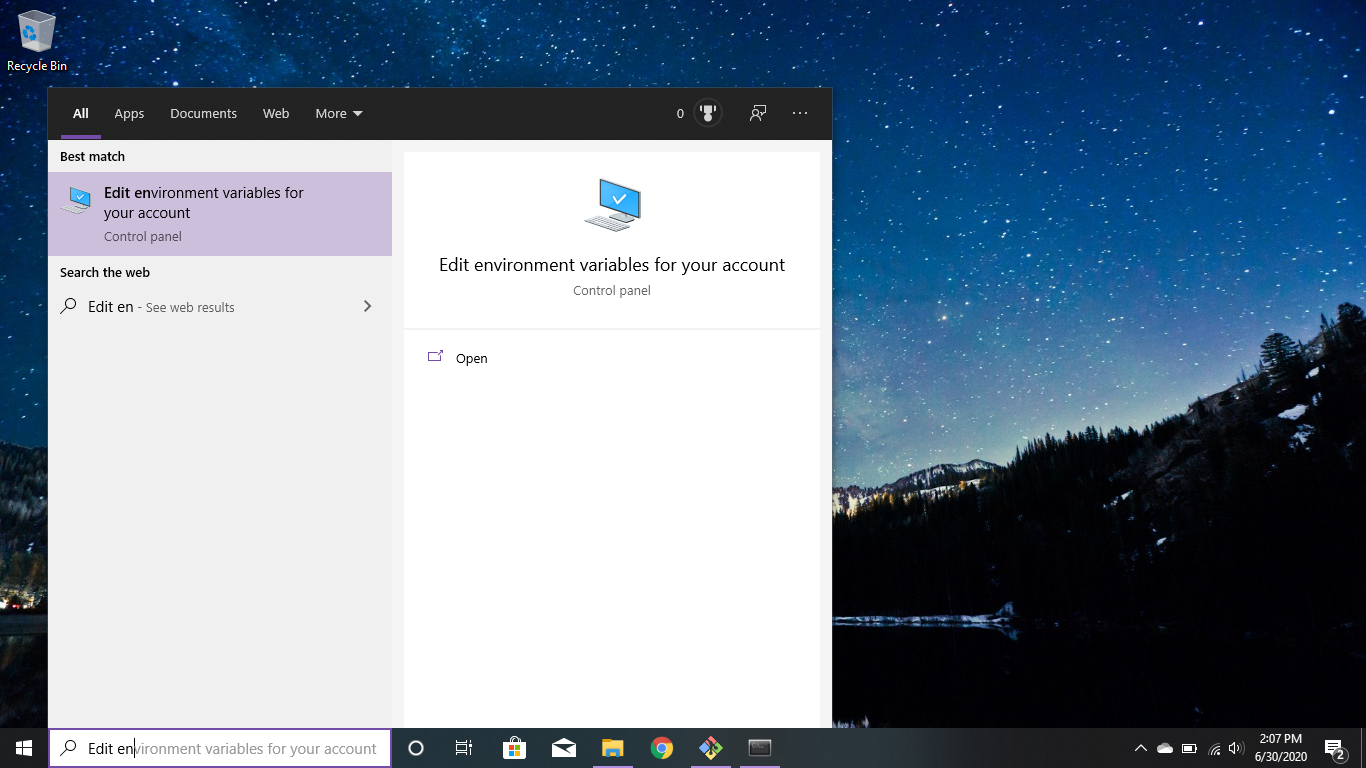Image resolution: width=1366 pixels, height=768 pixels.
Task: Click the Microsoft Rewards trophy icon
Action: click(708, 114)
